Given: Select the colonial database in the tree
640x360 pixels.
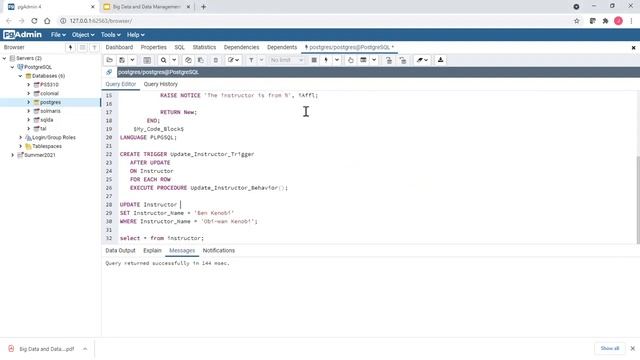Looking at the screenshot, I should (49, 93).
